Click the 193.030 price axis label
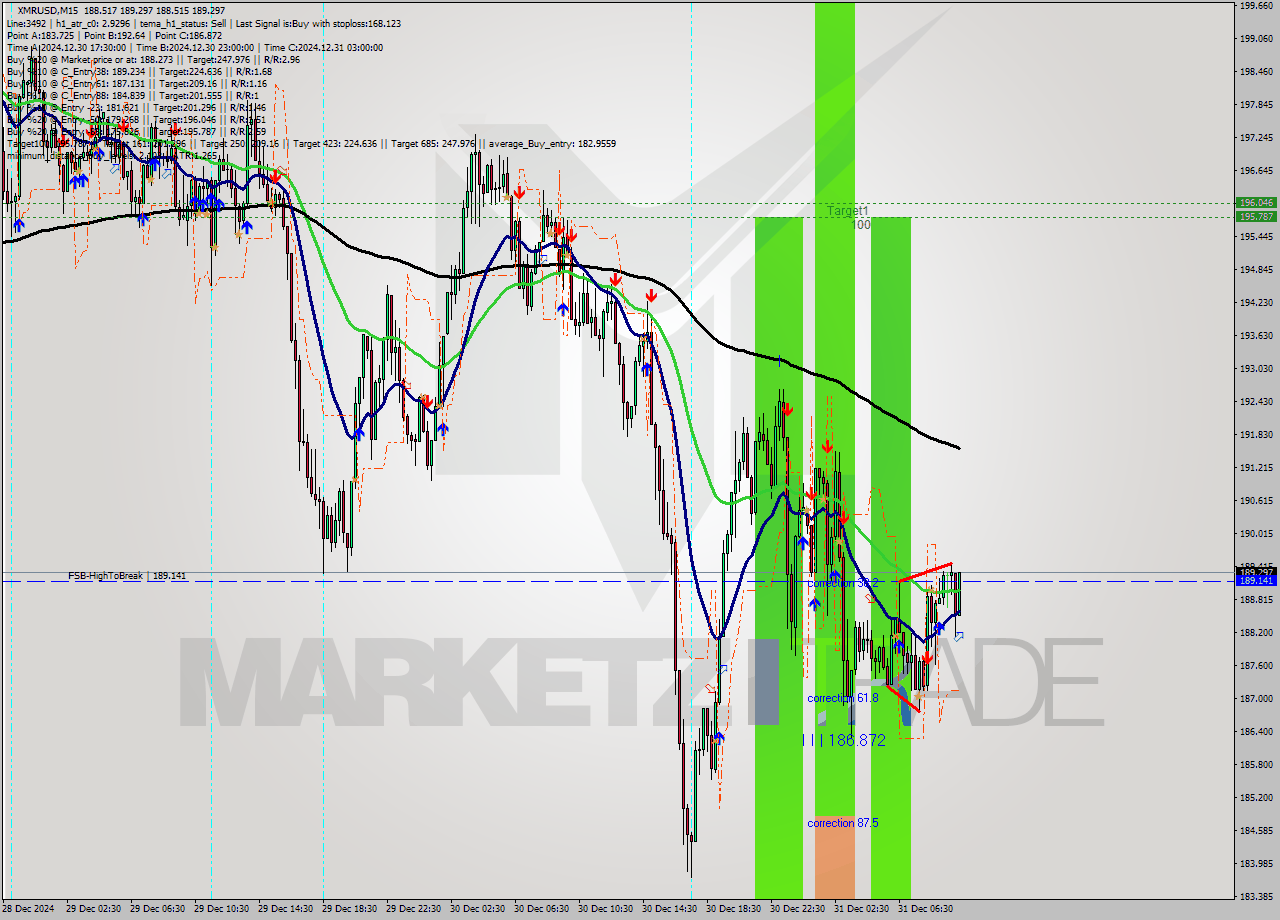1280x920 pixels. (x=1256, y=368)
